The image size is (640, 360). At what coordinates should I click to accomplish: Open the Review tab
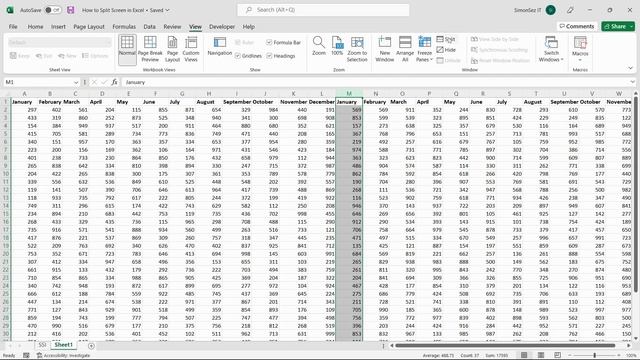pos(172,27)
